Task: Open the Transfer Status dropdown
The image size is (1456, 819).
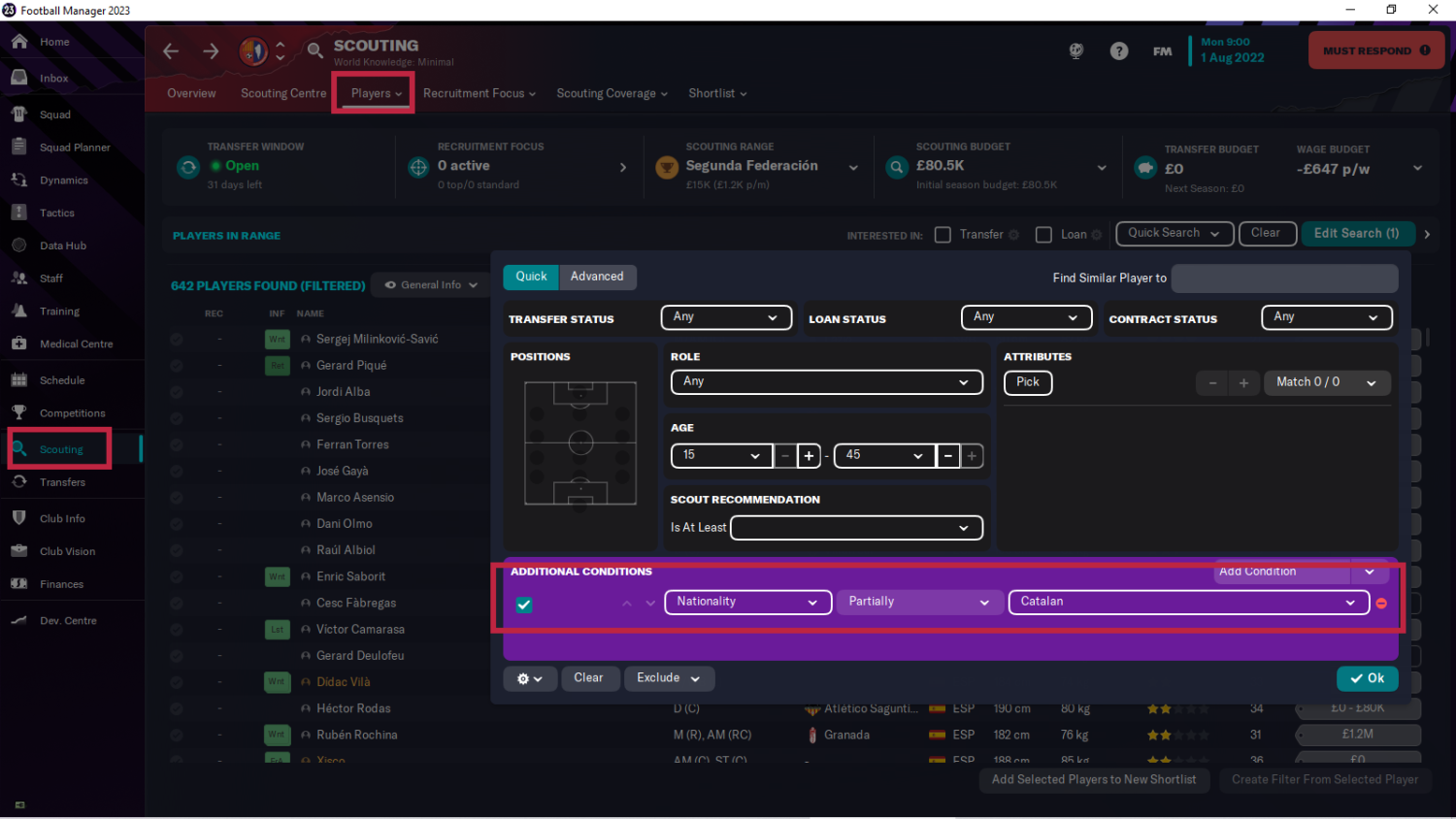Action: (726, 317)
